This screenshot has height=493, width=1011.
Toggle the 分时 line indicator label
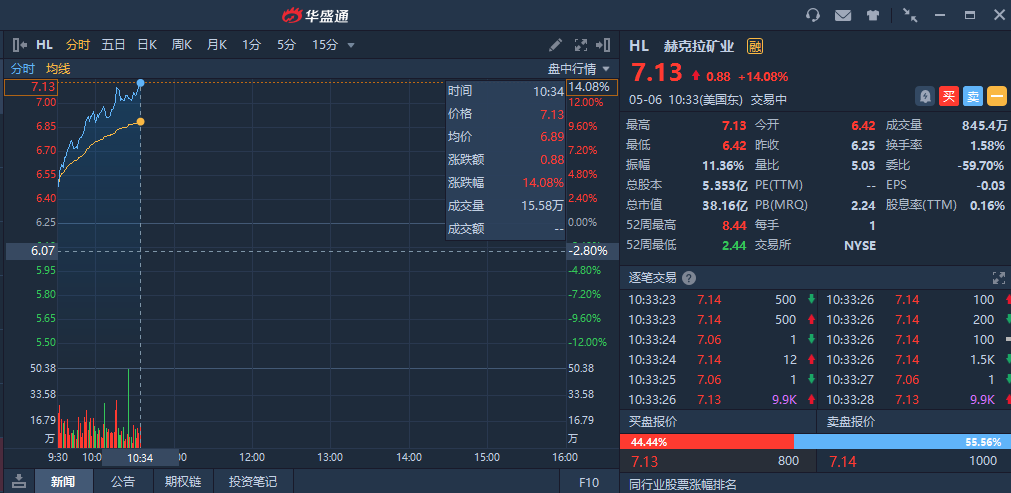pyautogui.click(x=22, y=68)
